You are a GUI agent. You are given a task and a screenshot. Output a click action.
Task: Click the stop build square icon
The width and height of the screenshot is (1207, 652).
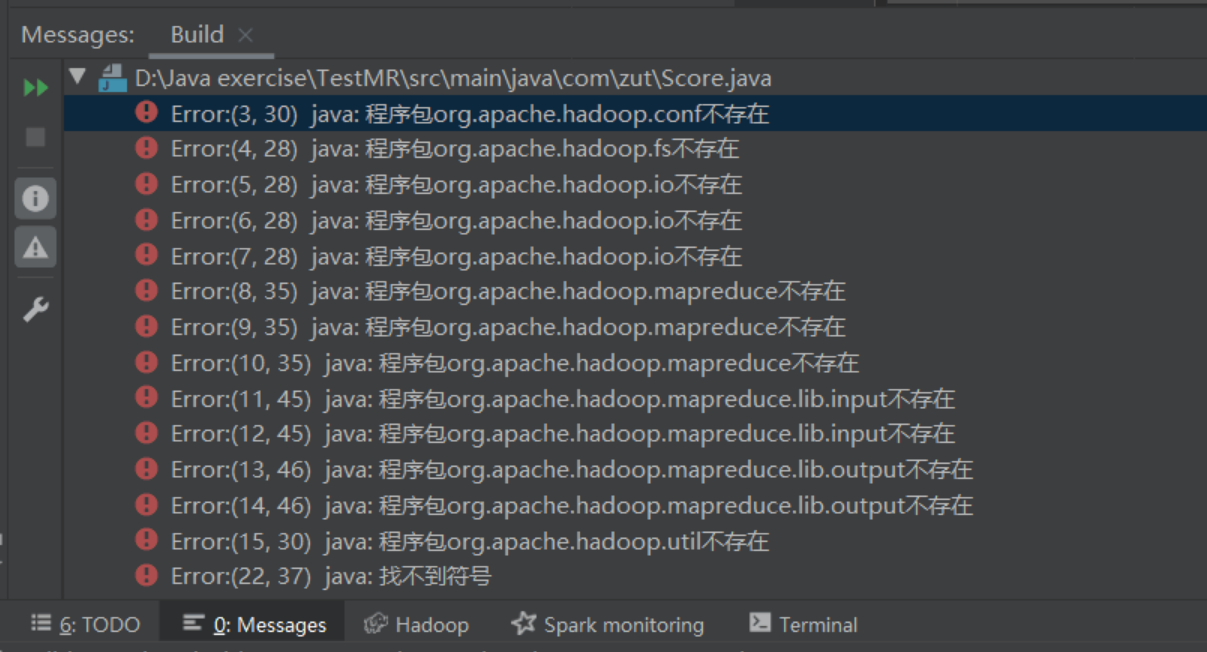(35, 135)
